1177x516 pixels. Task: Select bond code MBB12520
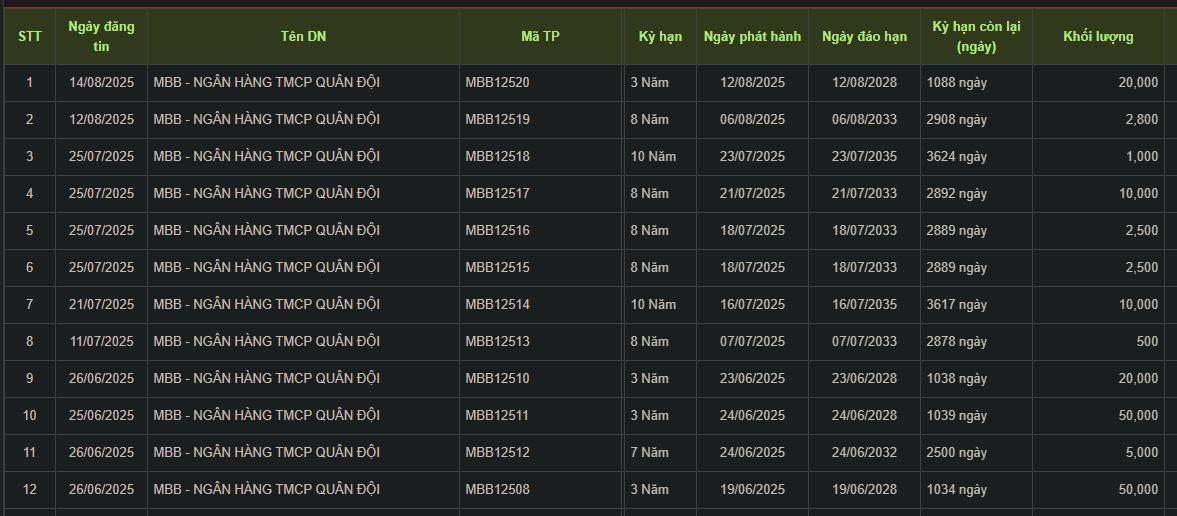click(x=497, y=83)
